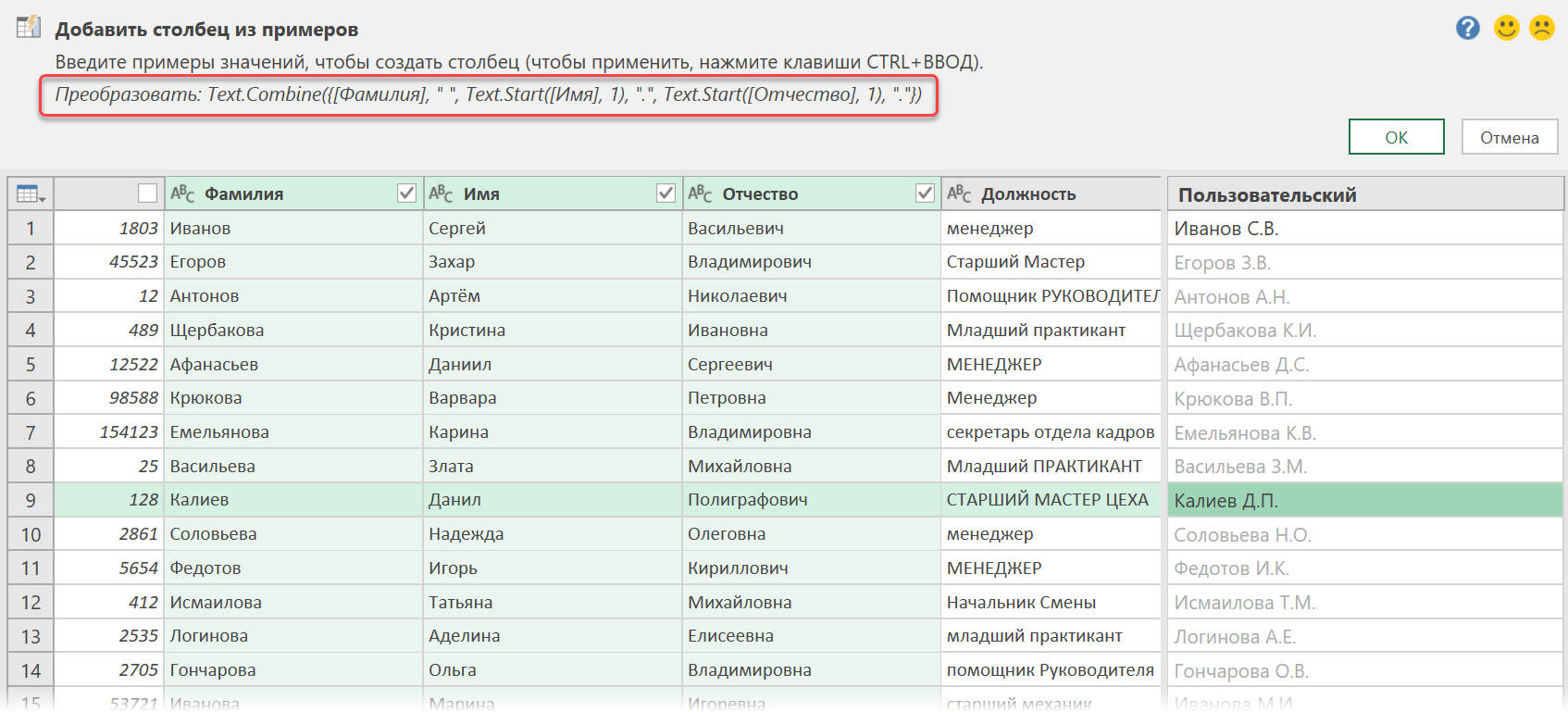
Task: Select row number 9 header
Action: pyautogui.click(x=31, y=500)
